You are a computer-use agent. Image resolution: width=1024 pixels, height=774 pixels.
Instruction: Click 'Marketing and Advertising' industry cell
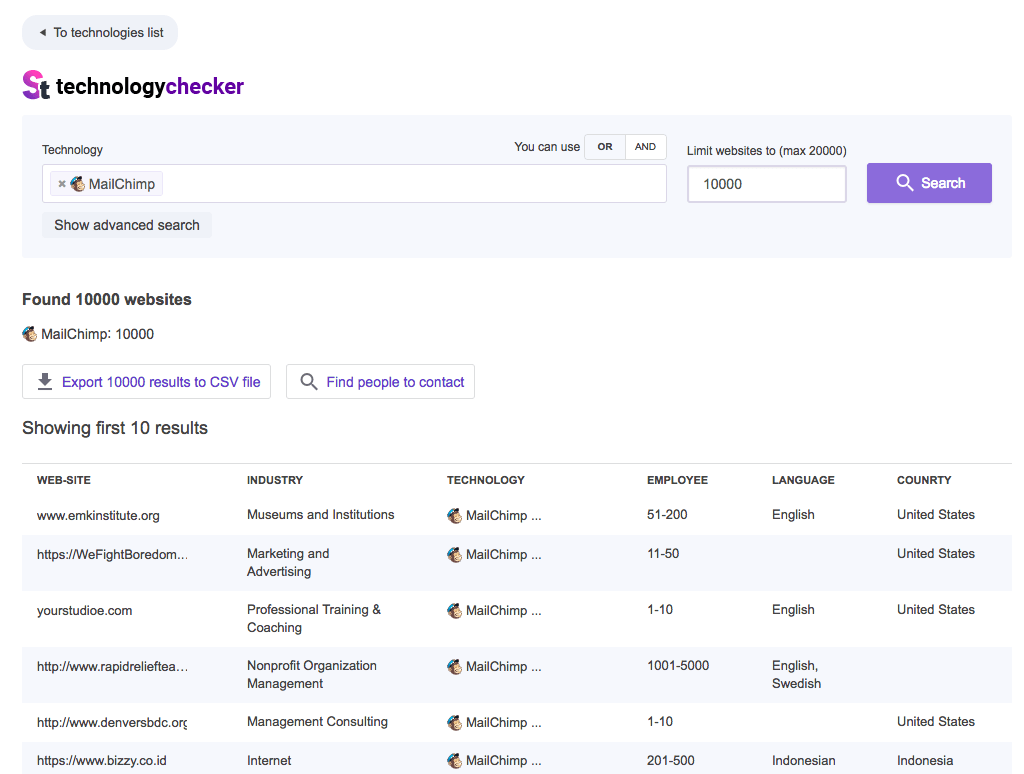coord(288,562)
